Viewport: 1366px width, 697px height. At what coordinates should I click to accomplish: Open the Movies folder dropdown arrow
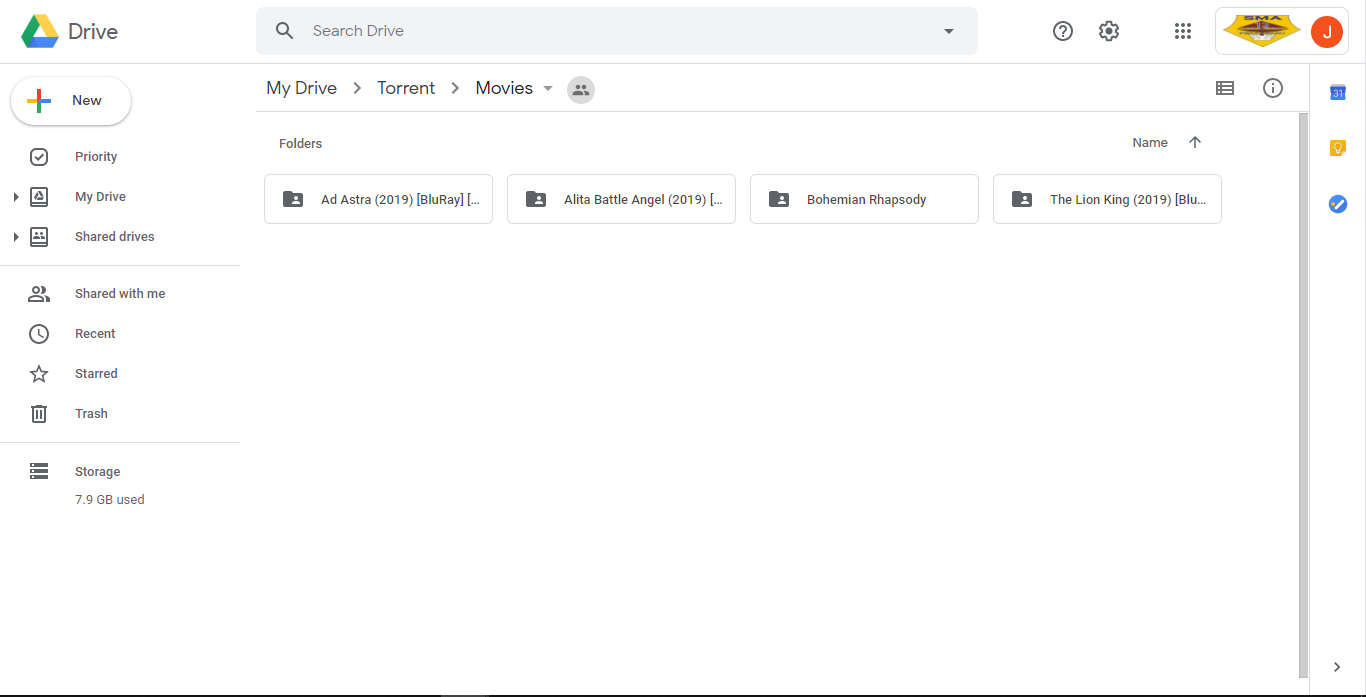(x=548, y=89)
